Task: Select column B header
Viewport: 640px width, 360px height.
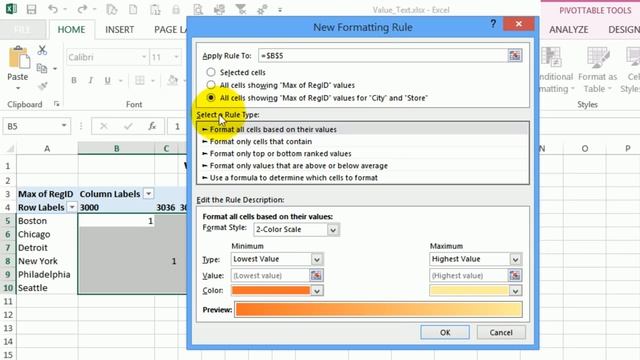Action: click(x=116, y=149)
